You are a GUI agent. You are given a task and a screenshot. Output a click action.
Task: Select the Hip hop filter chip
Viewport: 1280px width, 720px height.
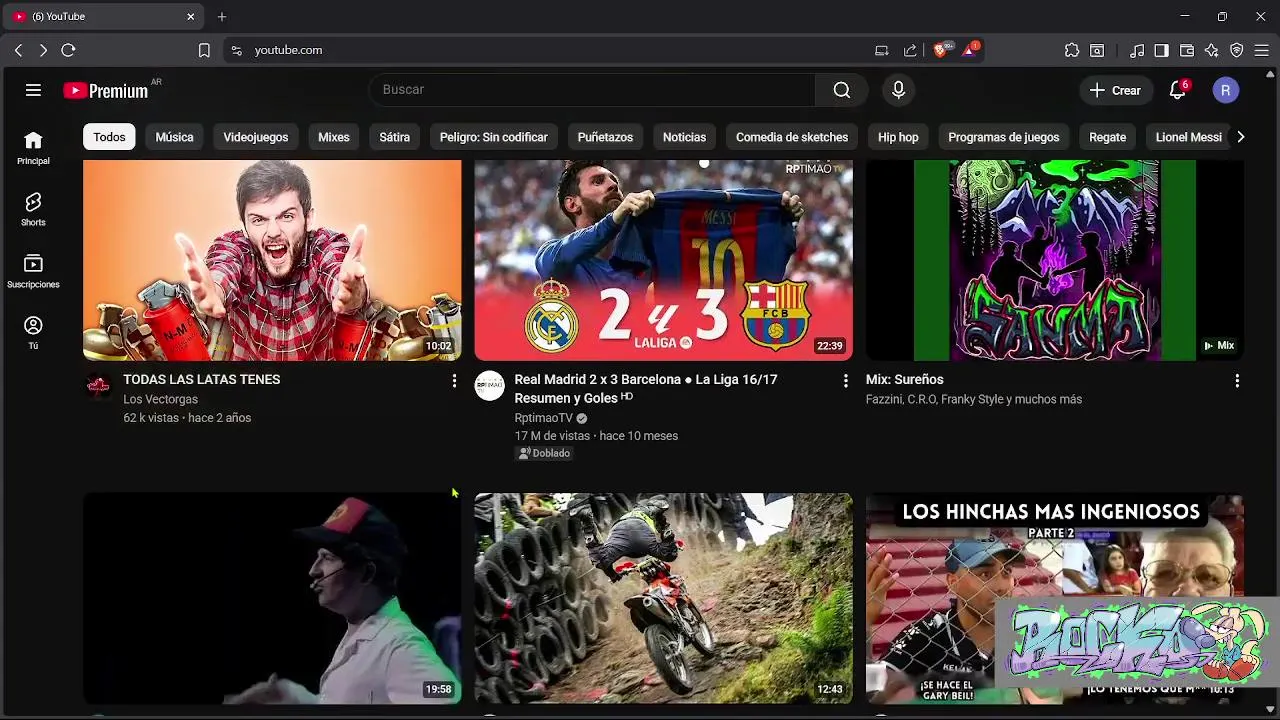point(898,137)
